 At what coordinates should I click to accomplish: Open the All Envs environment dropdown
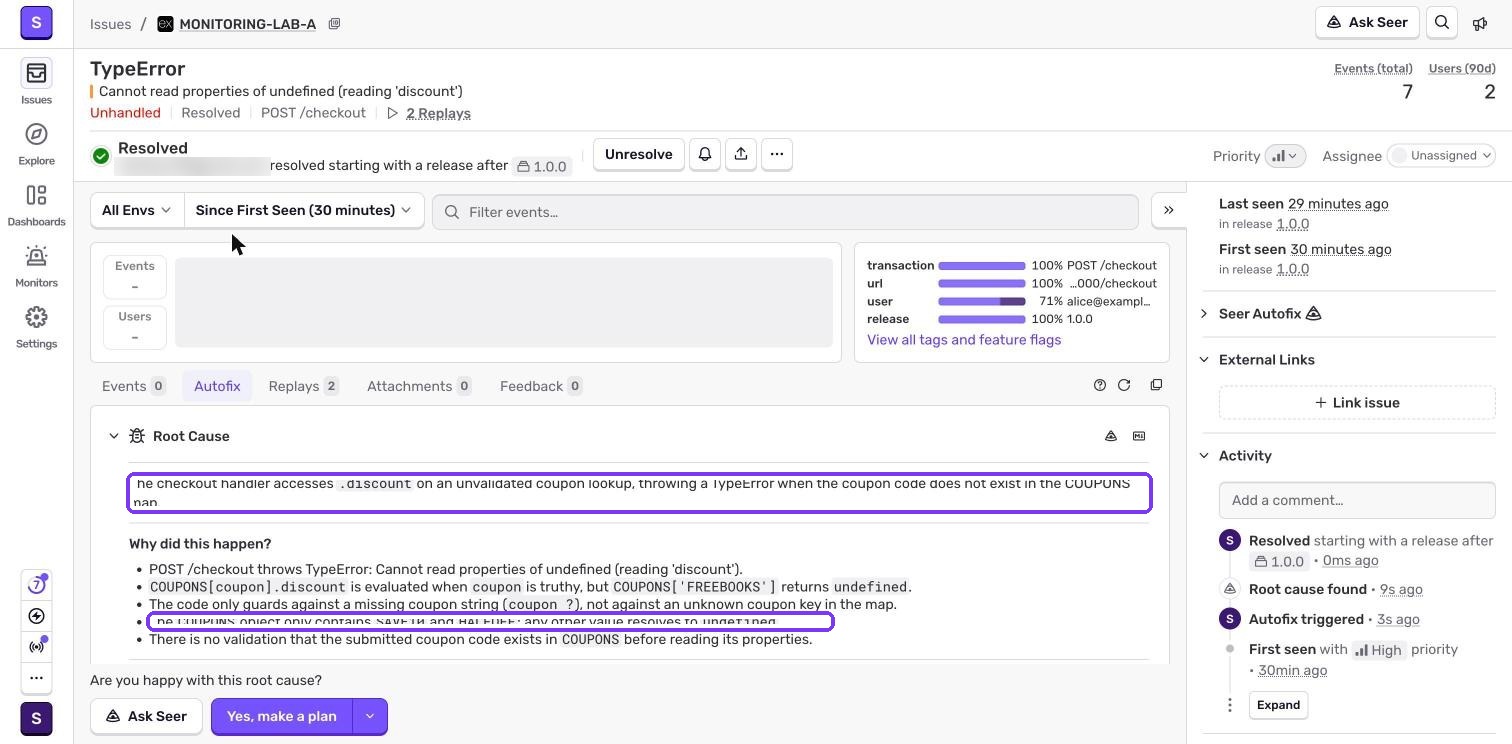(x=137, y=210)
